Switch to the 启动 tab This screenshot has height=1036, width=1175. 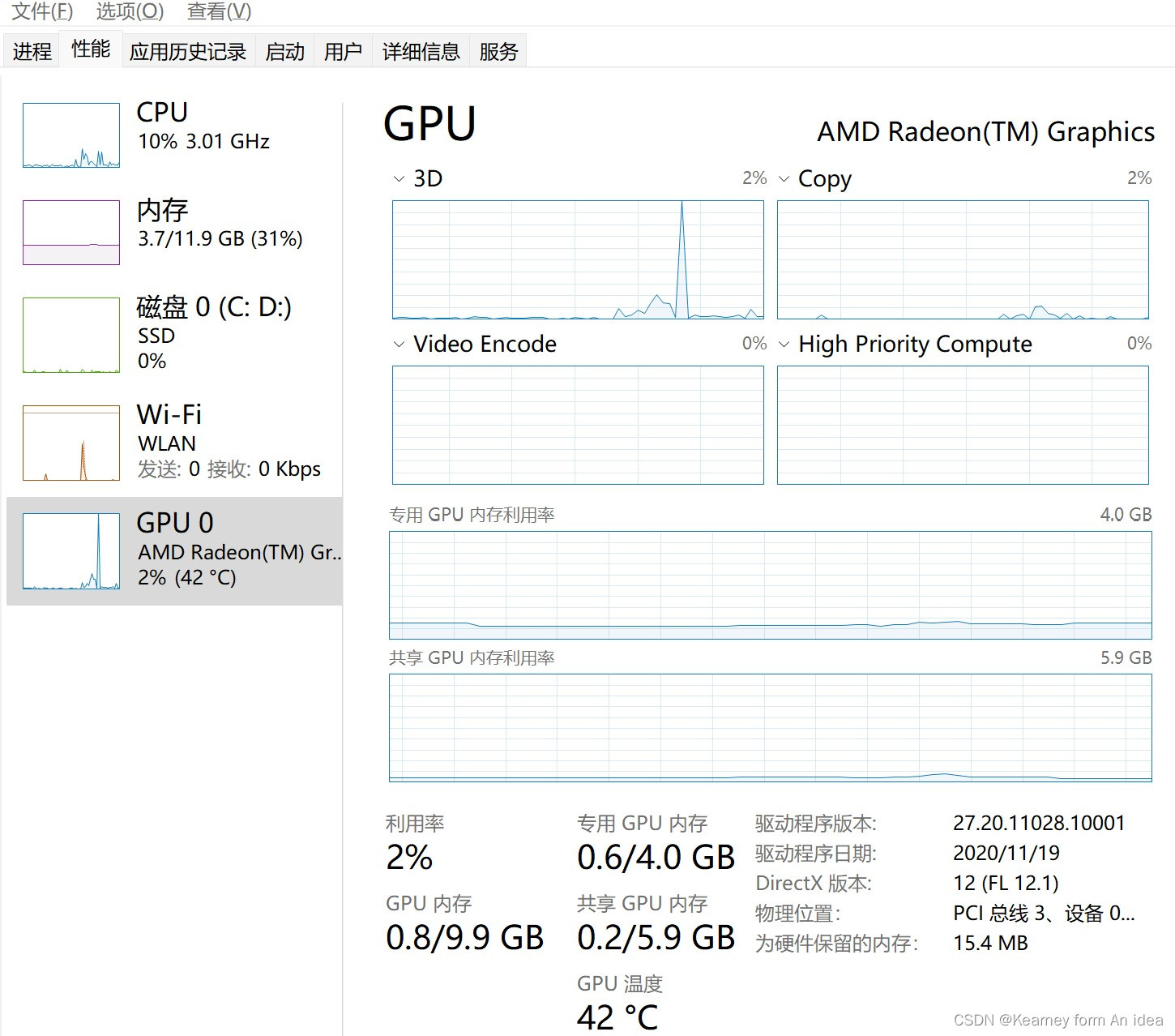coord(285,52)
